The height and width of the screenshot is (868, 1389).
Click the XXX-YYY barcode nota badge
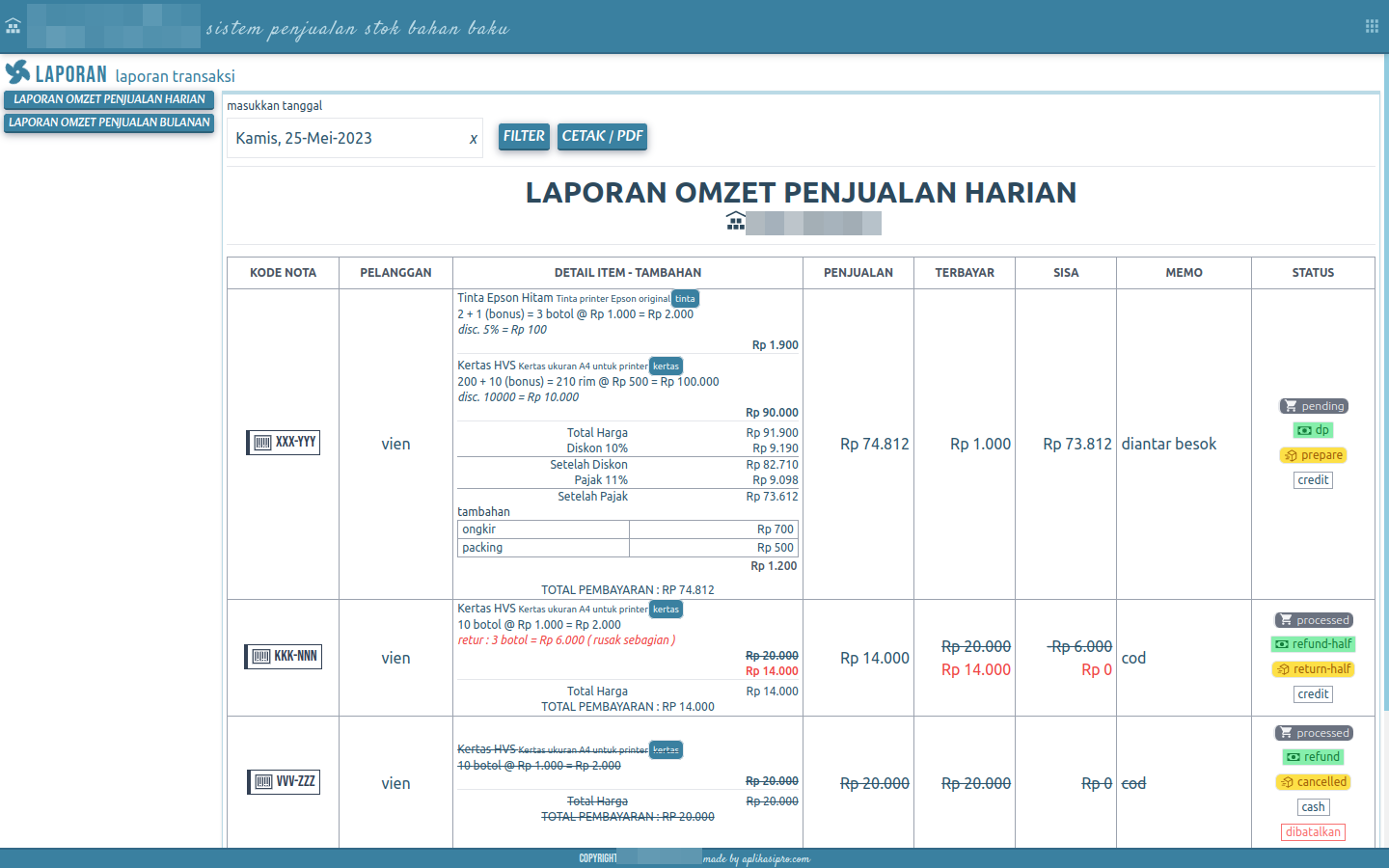pos(283,443)
